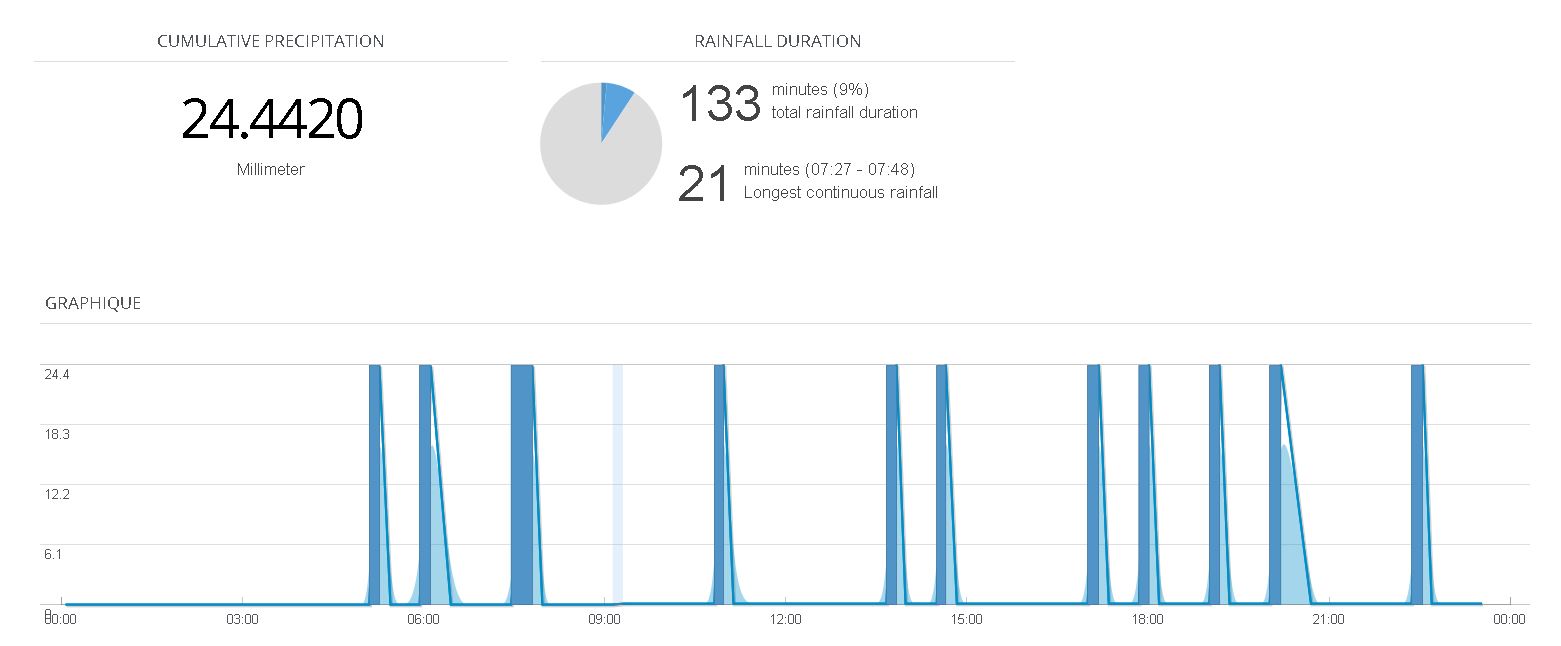This screenshot has height=646, width=1561.
Task: Click the "total rainfall duration" label
Action: click(844, 112)
